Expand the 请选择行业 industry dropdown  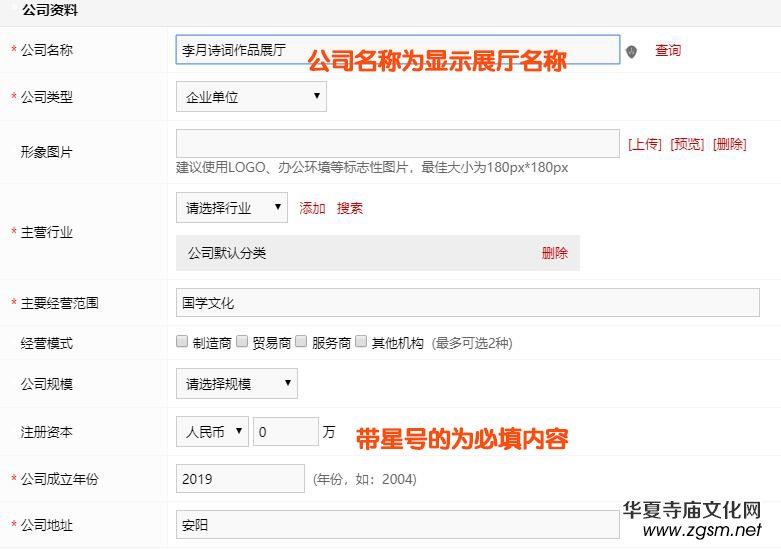[232, 208]
